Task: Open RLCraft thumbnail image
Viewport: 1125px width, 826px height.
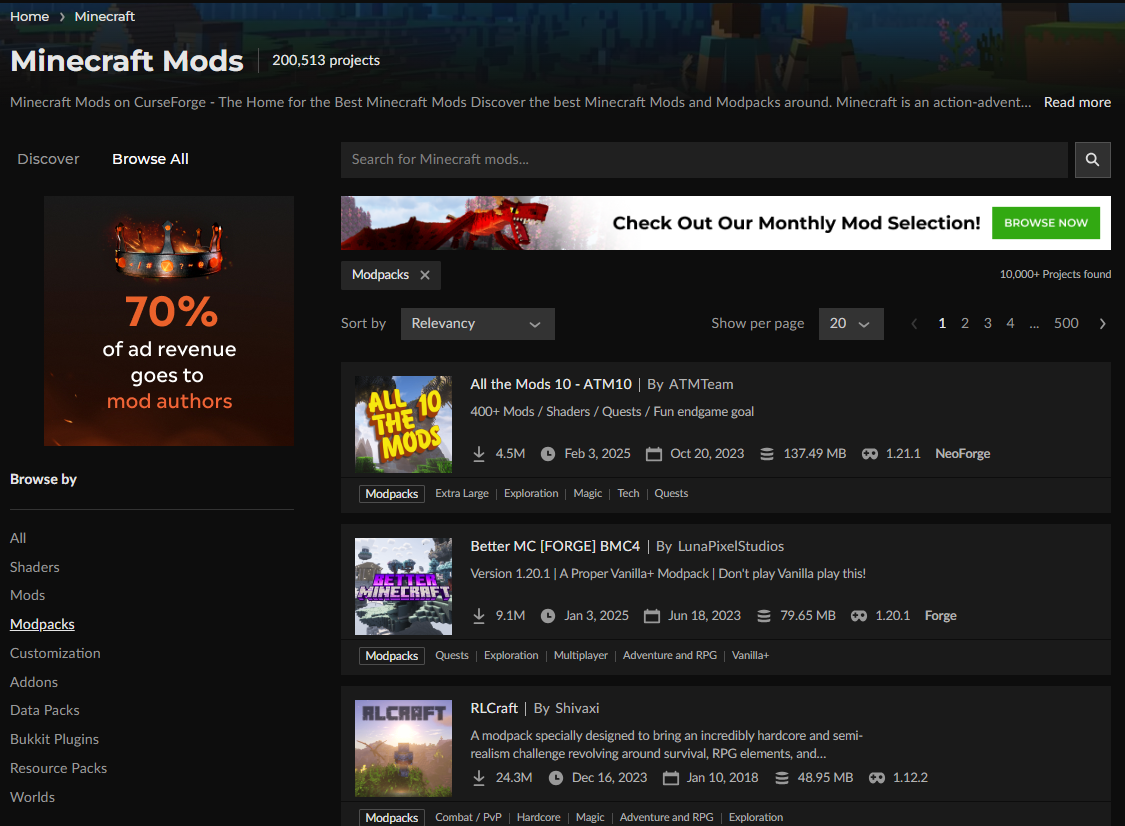Action: click(x=403, y=748)
